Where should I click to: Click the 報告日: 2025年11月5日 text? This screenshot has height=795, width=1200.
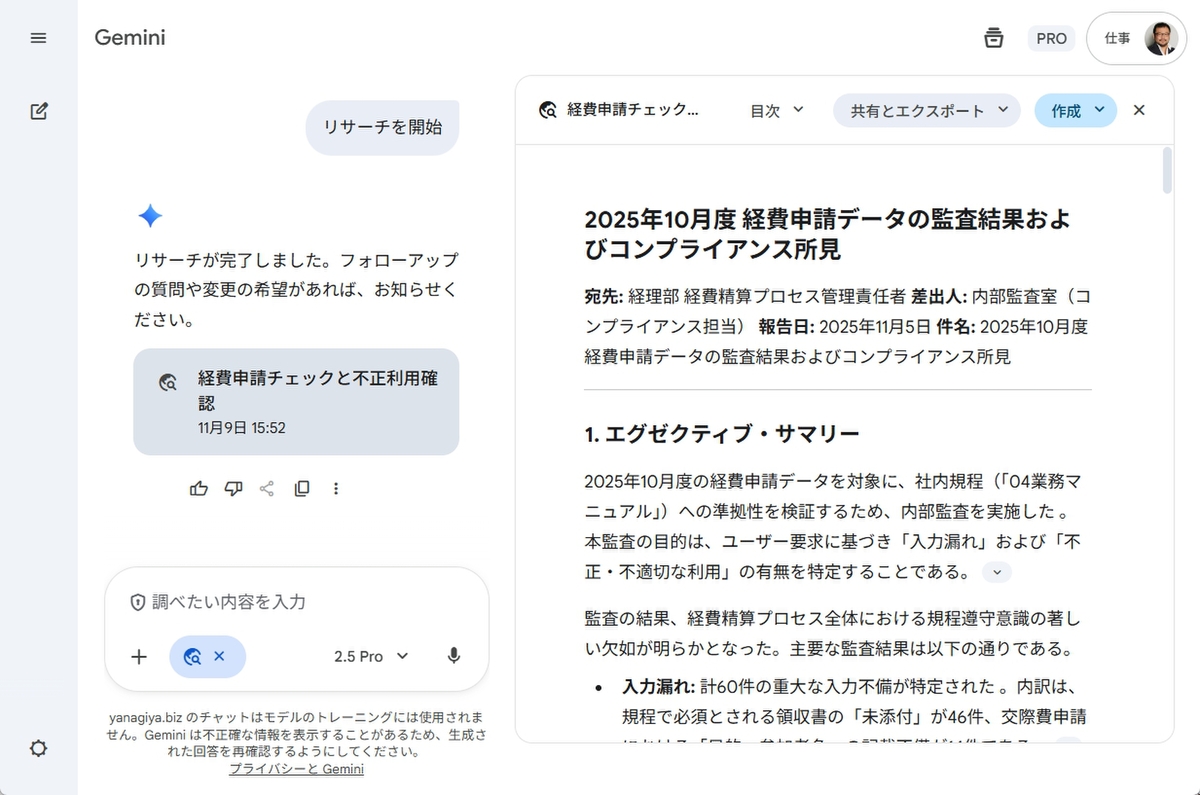click(x=844, y=326)
